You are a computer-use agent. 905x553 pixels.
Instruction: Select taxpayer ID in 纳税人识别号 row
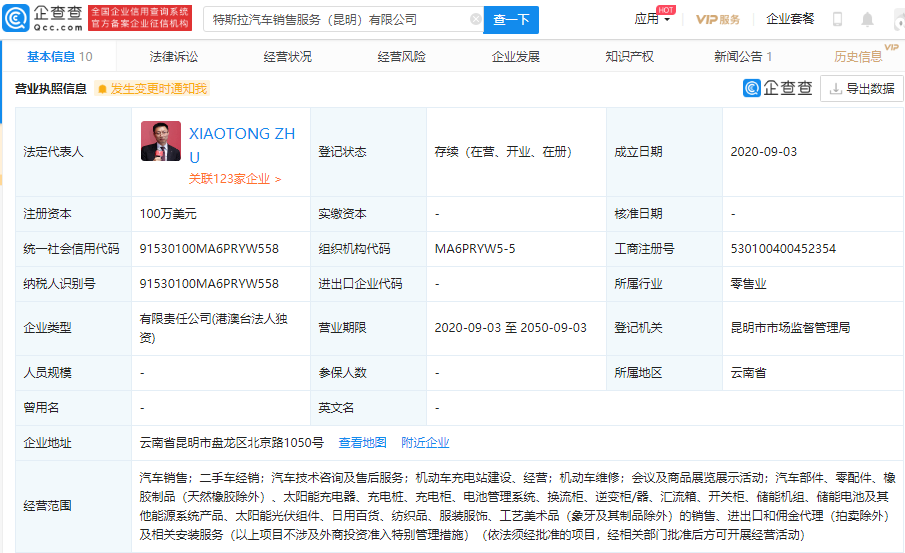coord(209,284)
